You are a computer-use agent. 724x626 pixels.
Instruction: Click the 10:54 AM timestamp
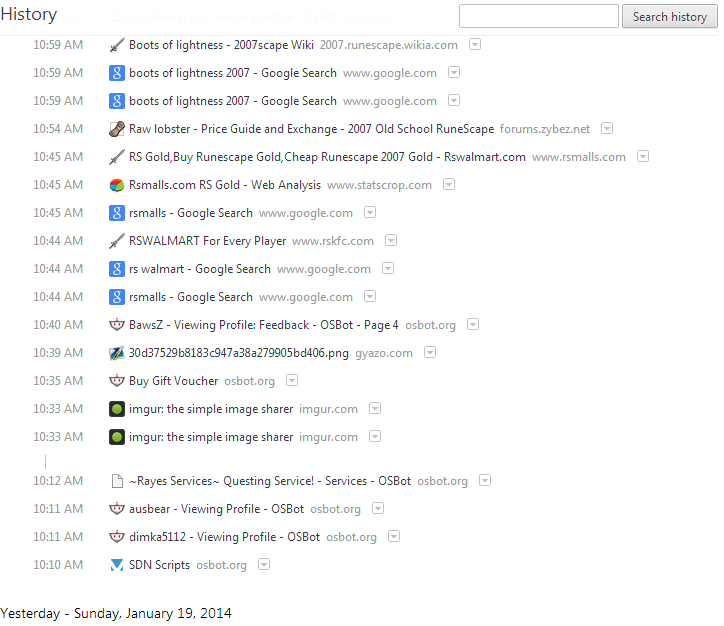tap(58, 129)
